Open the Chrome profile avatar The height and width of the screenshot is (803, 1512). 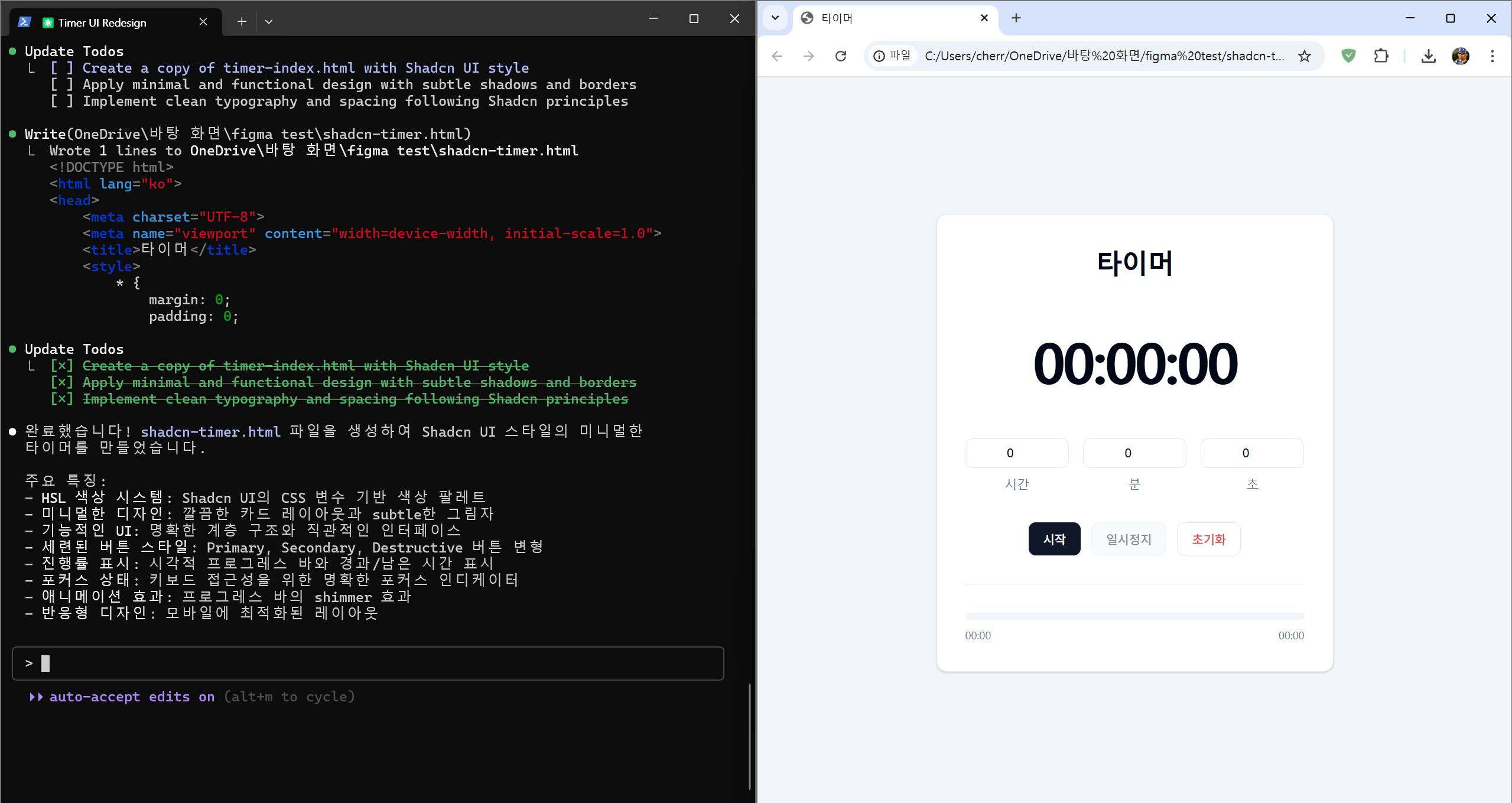(1460, 56)
